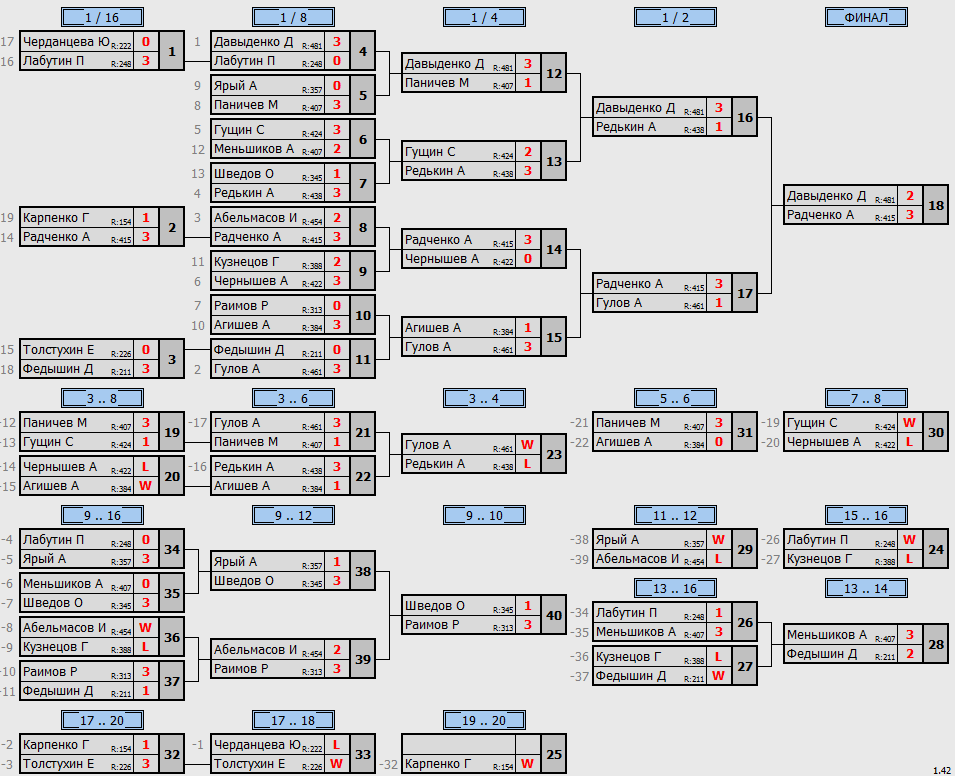Click Чернышев А in match 14
The image size is (955, 776).
[x=442, y=258]
